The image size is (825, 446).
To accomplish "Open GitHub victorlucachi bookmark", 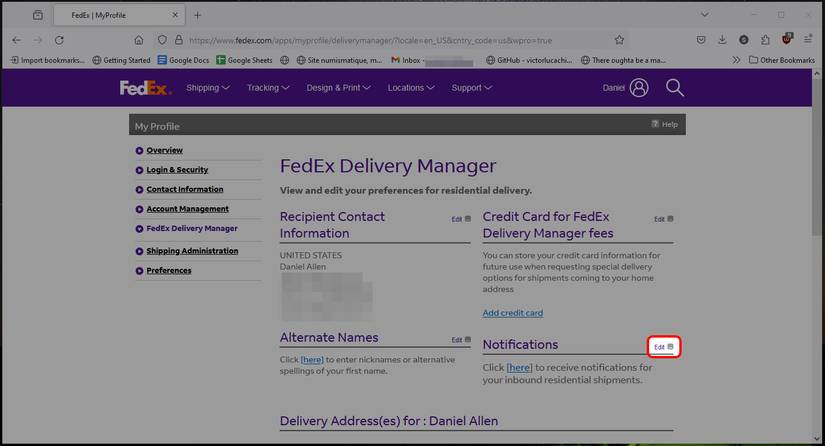I will (529, 60).
